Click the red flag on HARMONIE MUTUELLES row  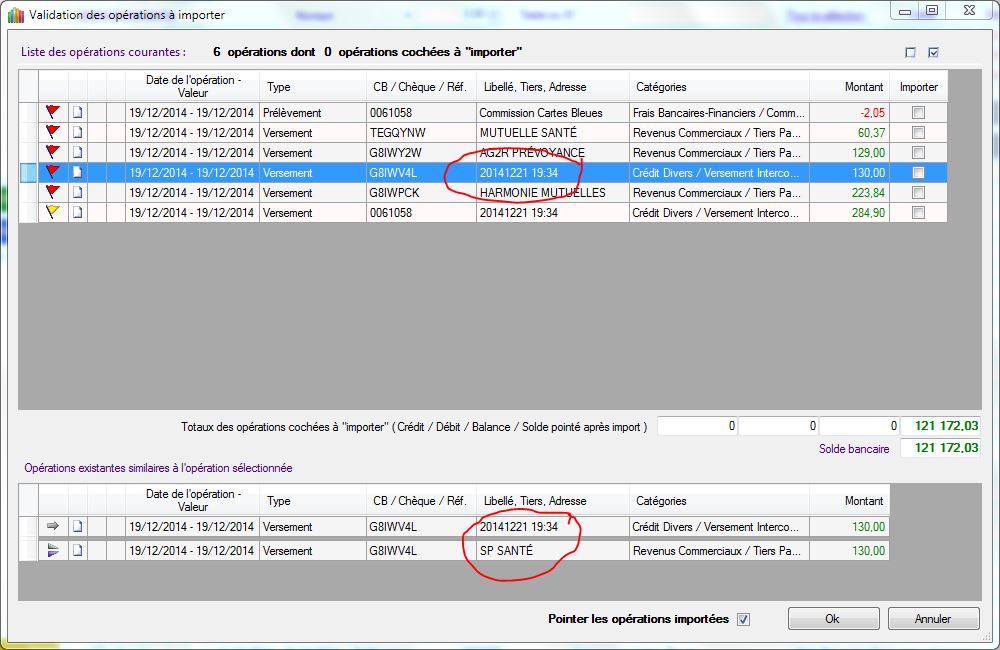(x=54, y=193)
